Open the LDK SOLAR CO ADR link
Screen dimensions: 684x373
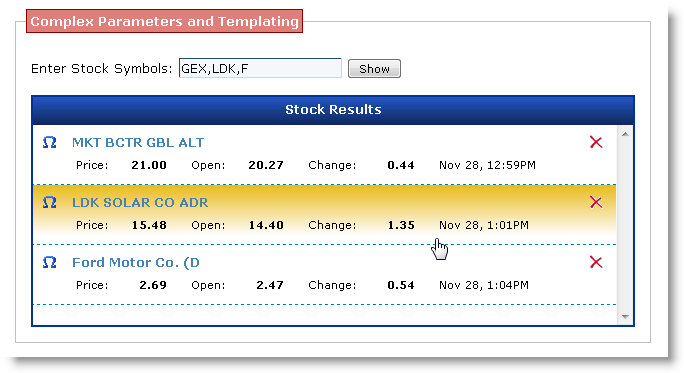pyautogui.click(x=140, y=202)
